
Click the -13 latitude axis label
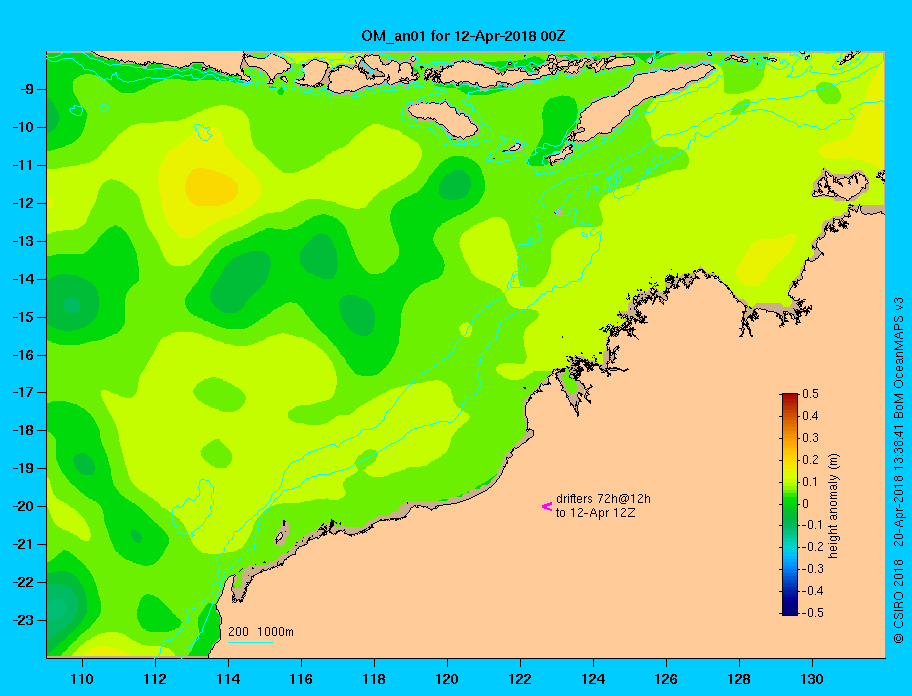point(23,241)
